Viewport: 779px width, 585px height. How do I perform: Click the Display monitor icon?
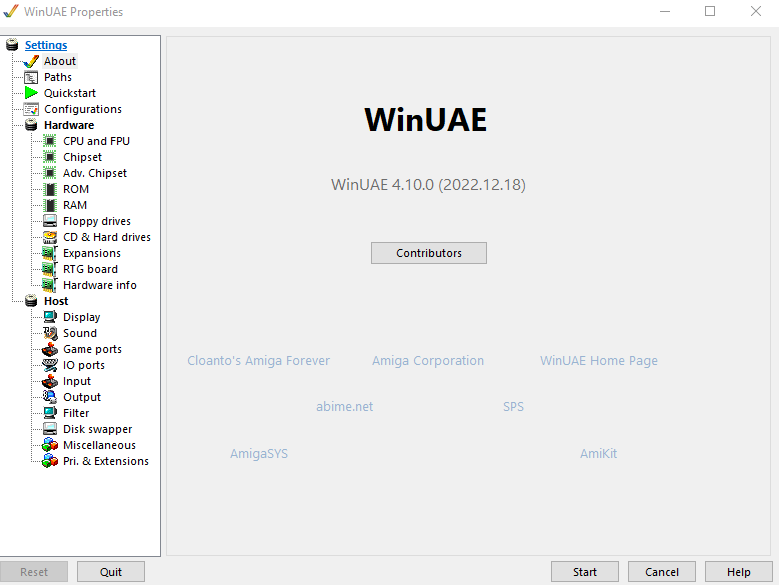[x=50, y=317]
